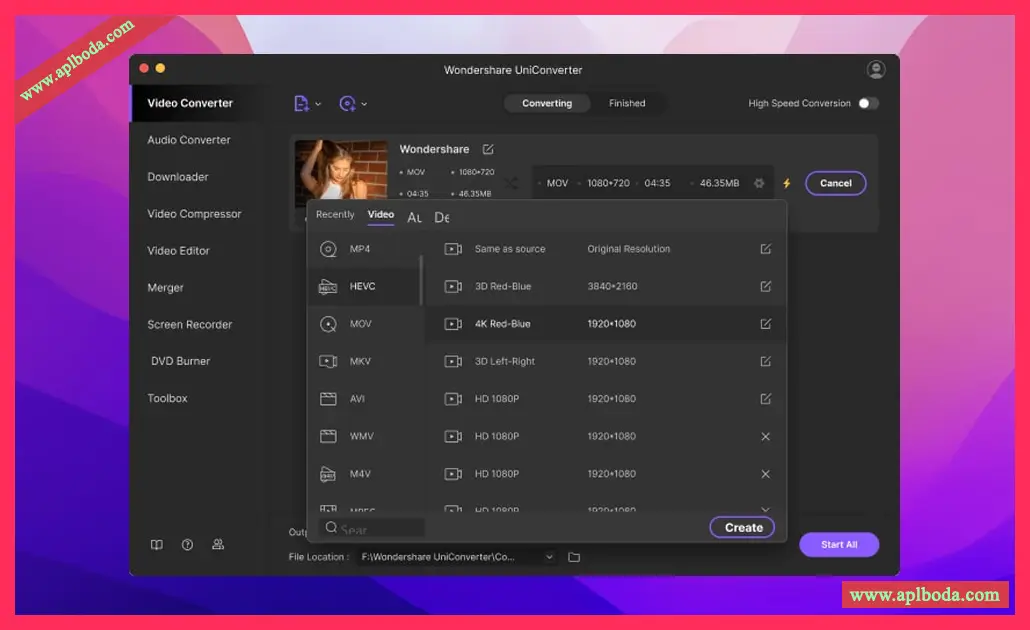
Task: Open conversion settings gear icon
Action: tap(759, 184)
